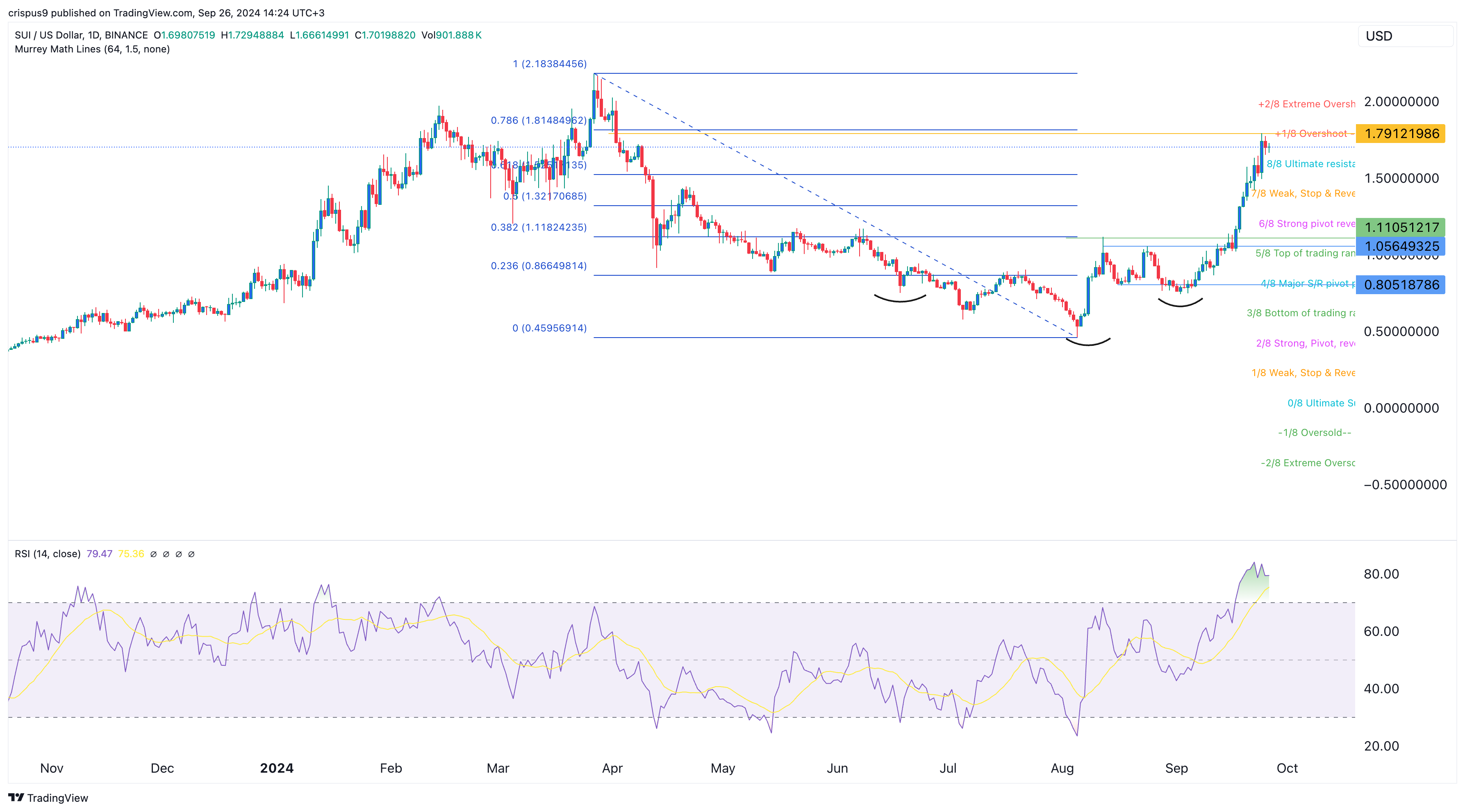Click the 20.00 RSI axis value
This screenshot has height=812, width=1465.
(1381, 746)
